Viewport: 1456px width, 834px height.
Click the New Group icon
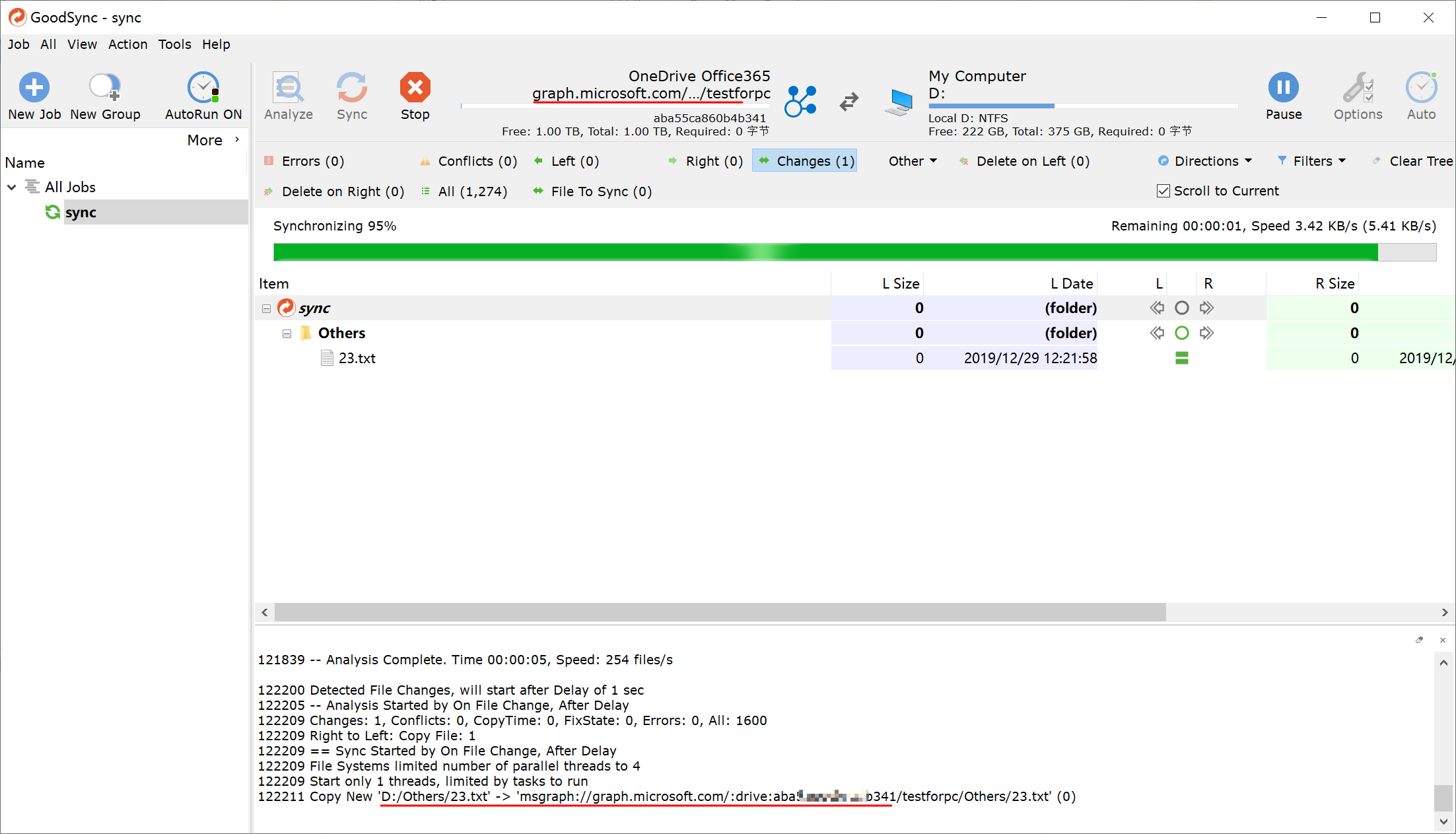click(104, 88)
